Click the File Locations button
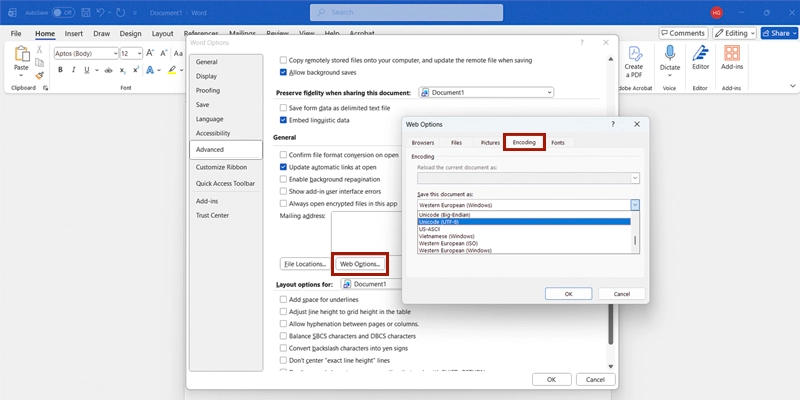 click(304, 264)
